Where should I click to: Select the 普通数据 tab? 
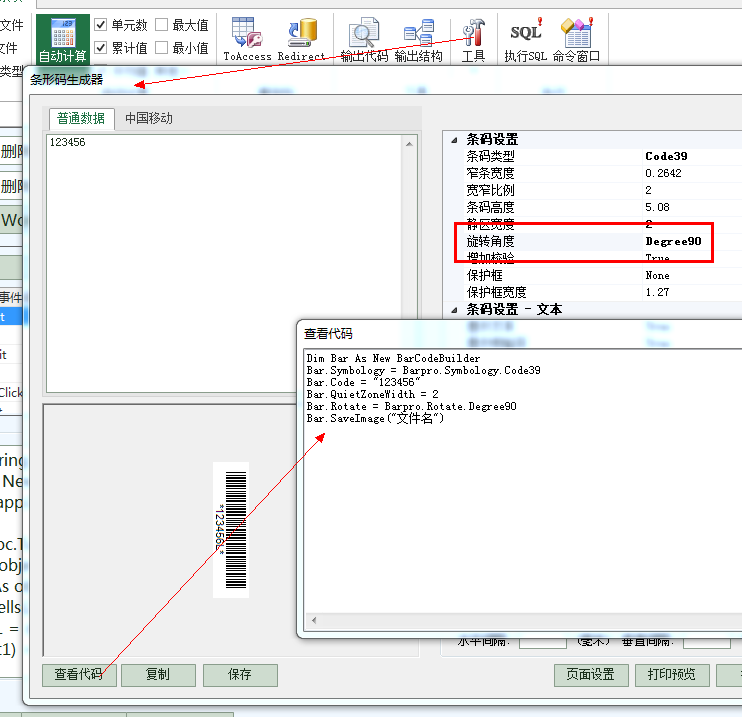click(81, 118)
